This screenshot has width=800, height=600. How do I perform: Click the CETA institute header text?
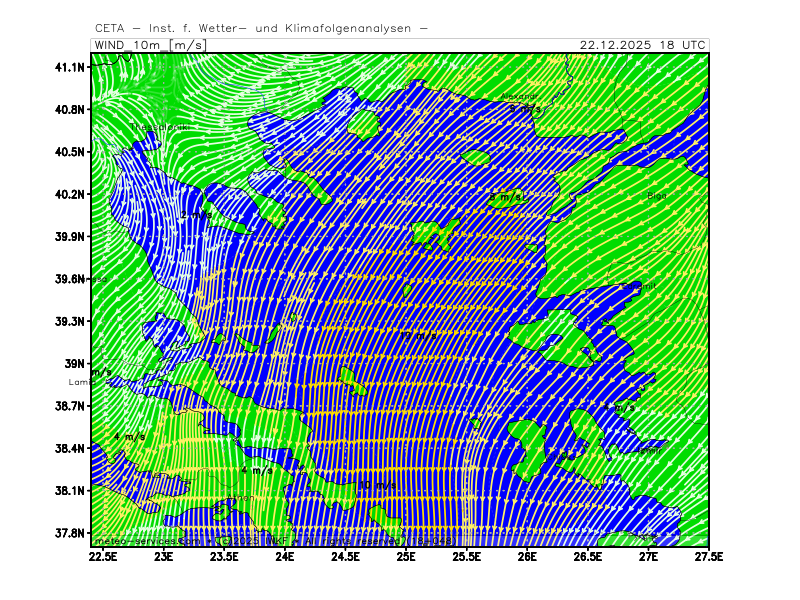click(x=261, y=28)
